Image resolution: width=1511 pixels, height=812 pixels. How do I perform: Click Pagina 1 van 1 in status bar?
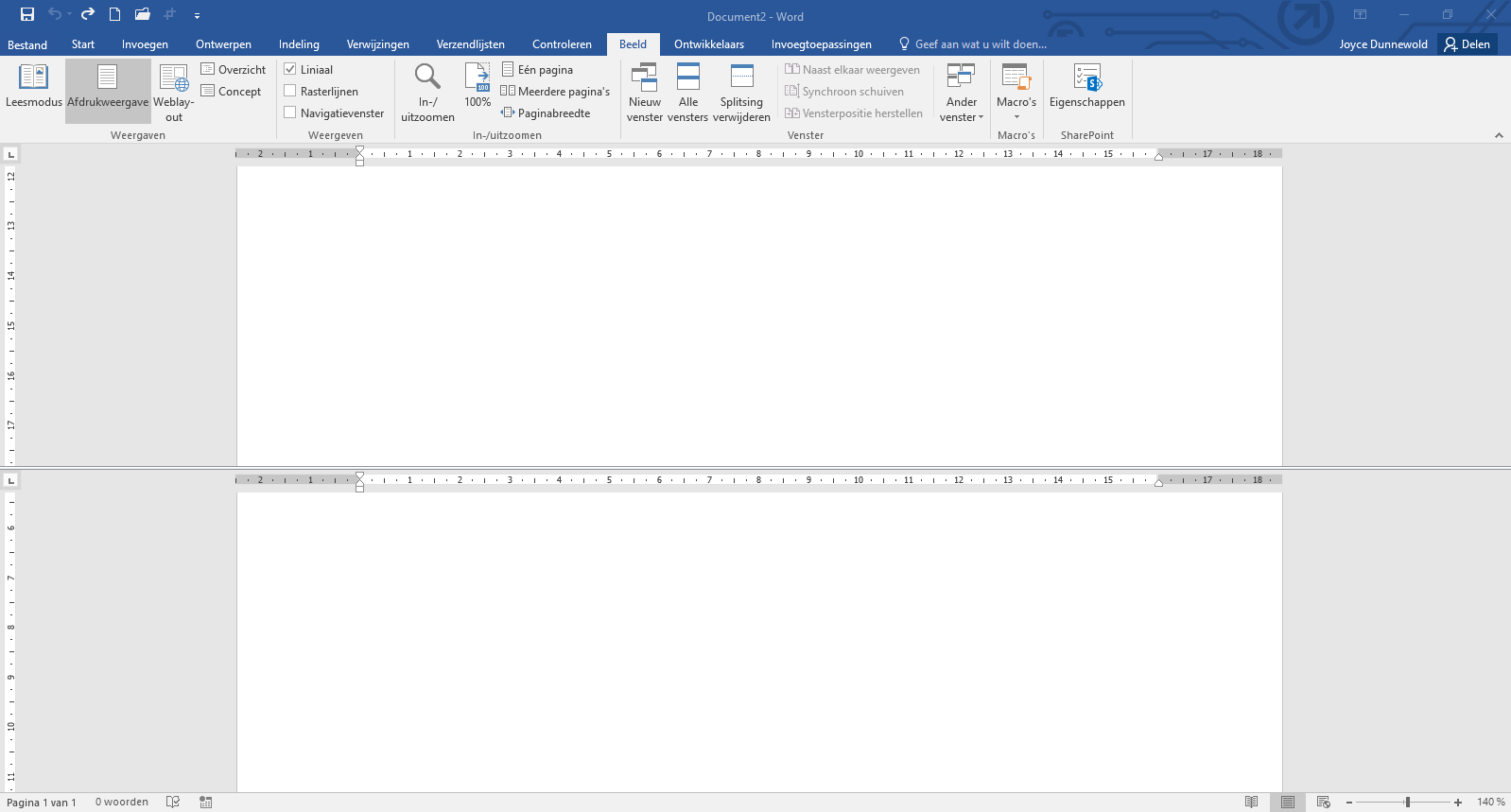pos(42,802)
